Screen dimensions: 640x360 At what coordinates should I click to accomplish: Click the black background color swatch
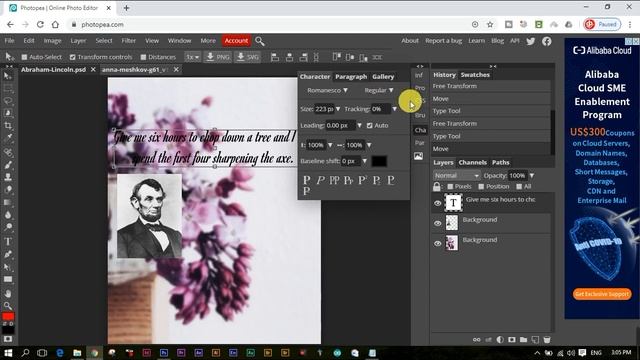tap(8, 329)
